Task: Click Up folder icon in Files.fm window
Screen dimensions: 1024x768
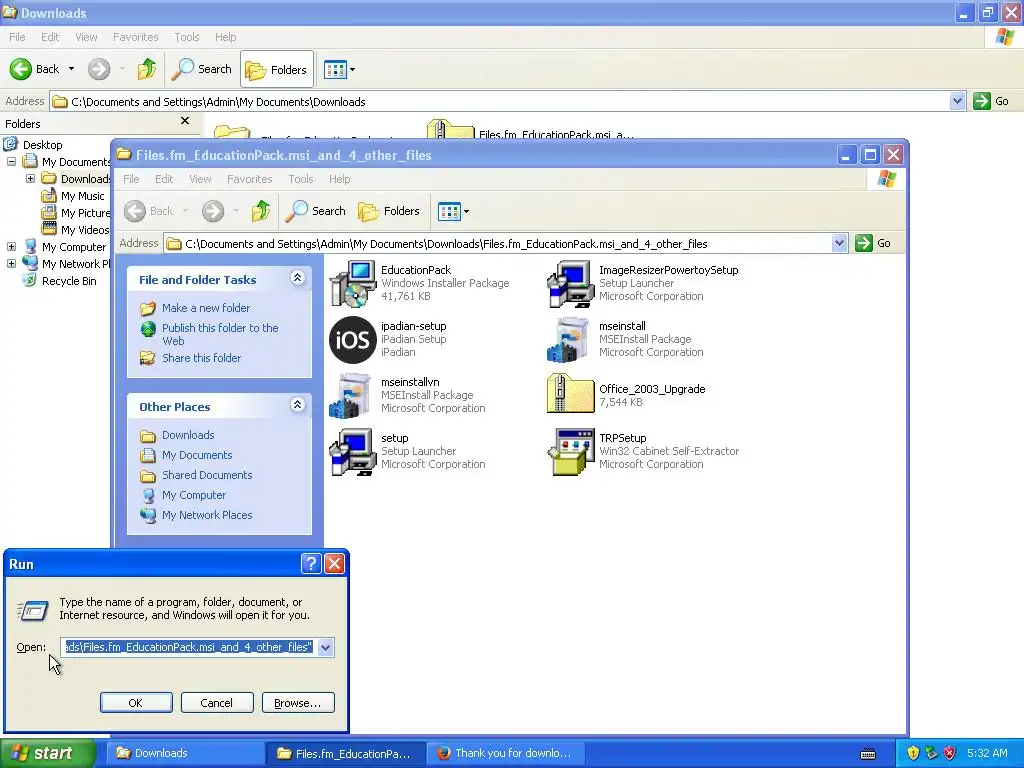Action: tap(261, 211)
